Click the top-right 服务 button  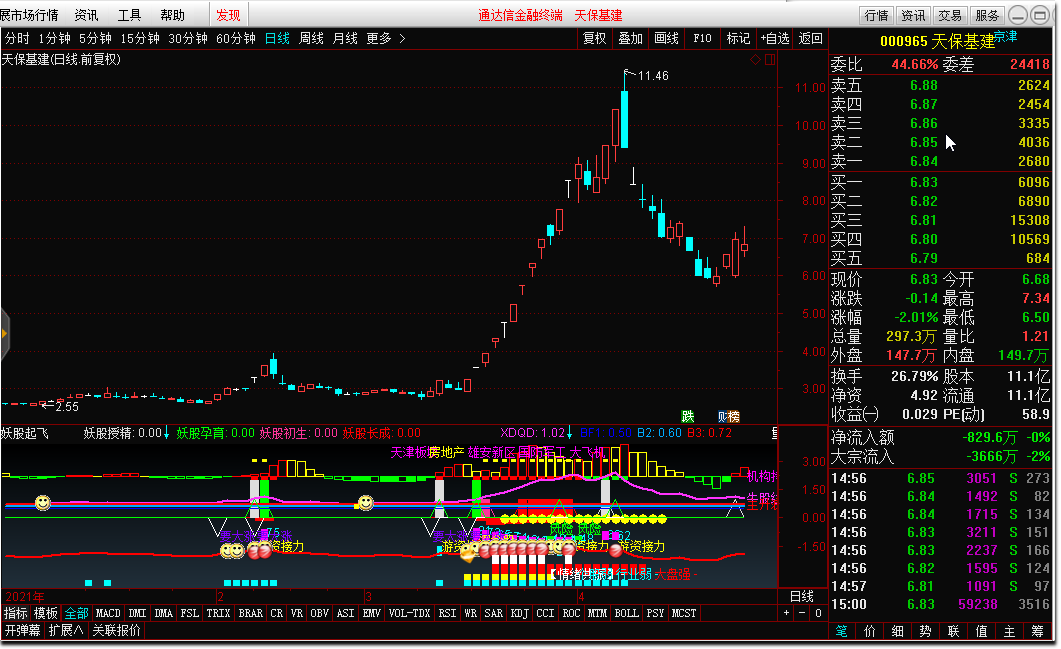tap(987, 15)
